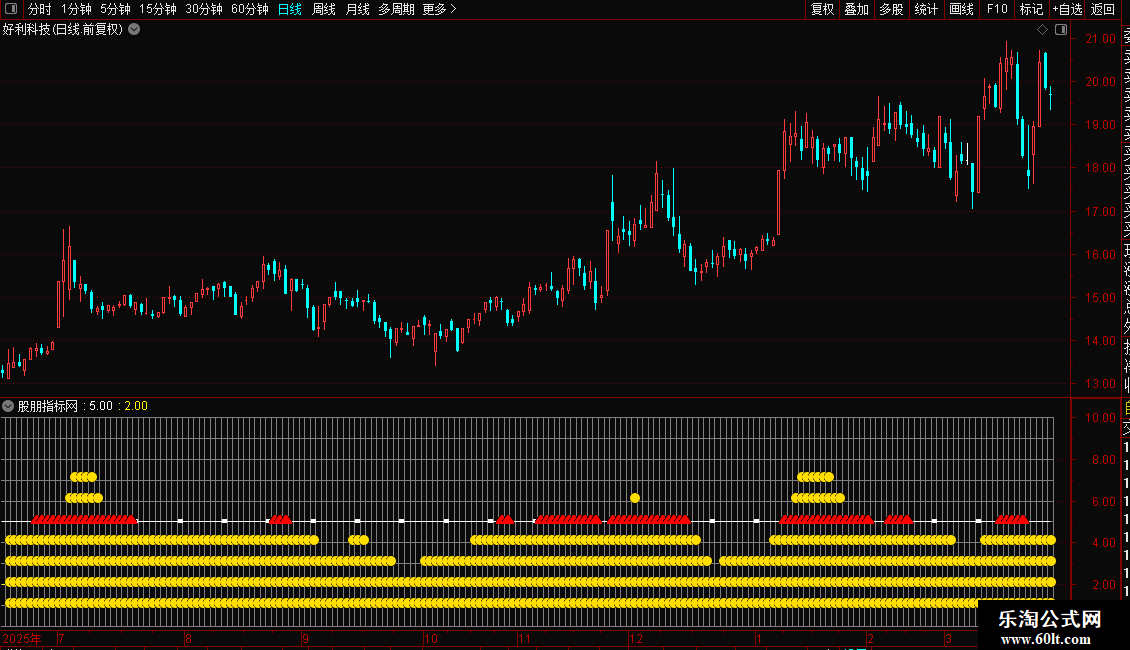
Task: Click the yellow indicator value 2.00
Action: pyautogui.click(x=136, y=406)
